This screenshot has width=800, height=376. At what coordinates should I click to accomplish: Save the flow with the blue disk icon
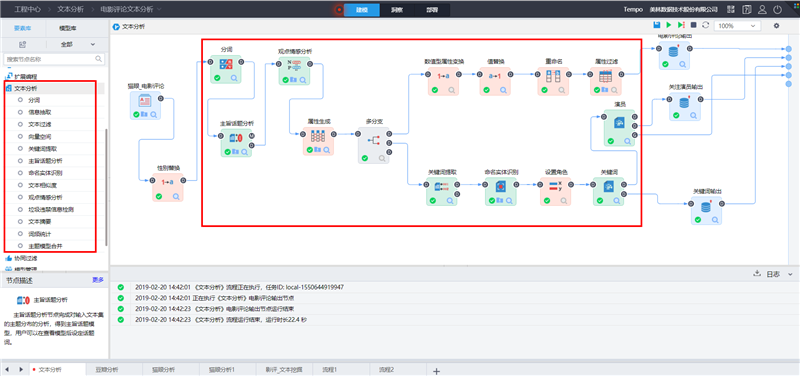pyautogui.click(x=657, y=25)
